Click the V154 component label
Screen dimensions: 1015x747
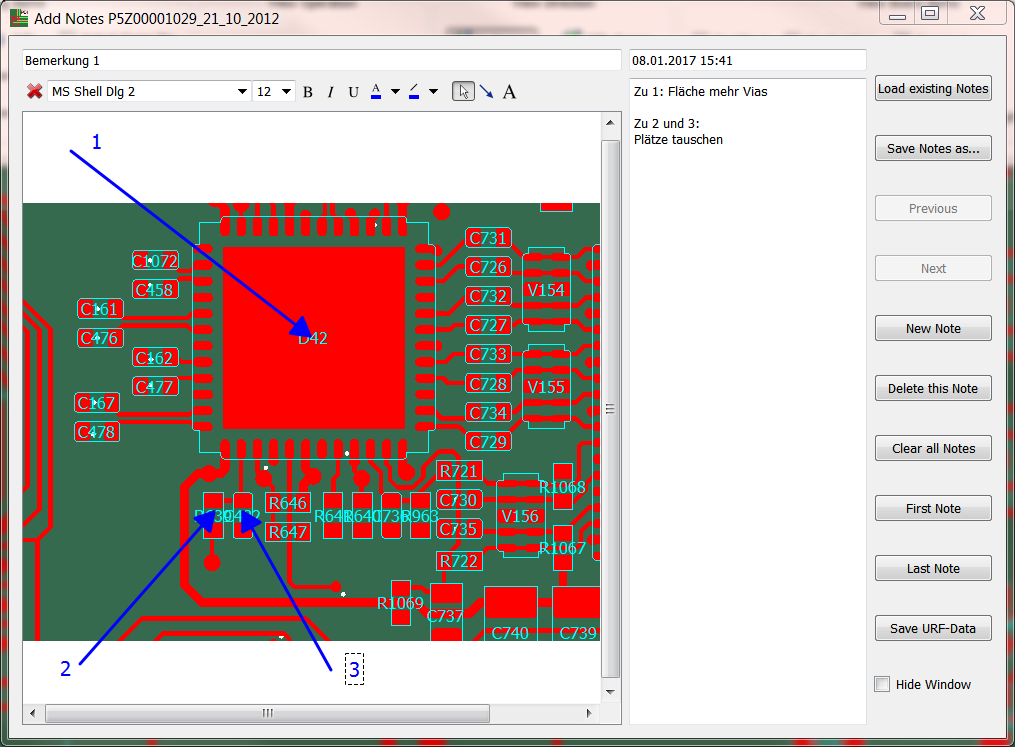pyautogui.click(x=546, y=290)
